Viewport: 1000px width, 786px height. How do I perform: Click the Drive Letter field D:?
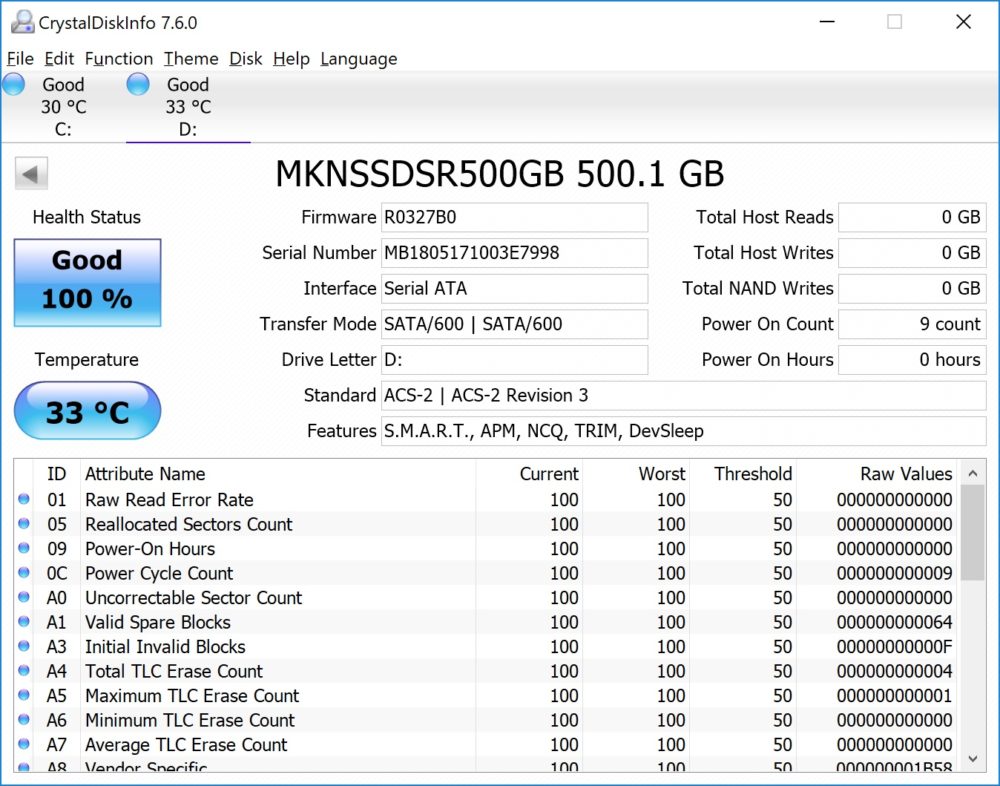514,360
